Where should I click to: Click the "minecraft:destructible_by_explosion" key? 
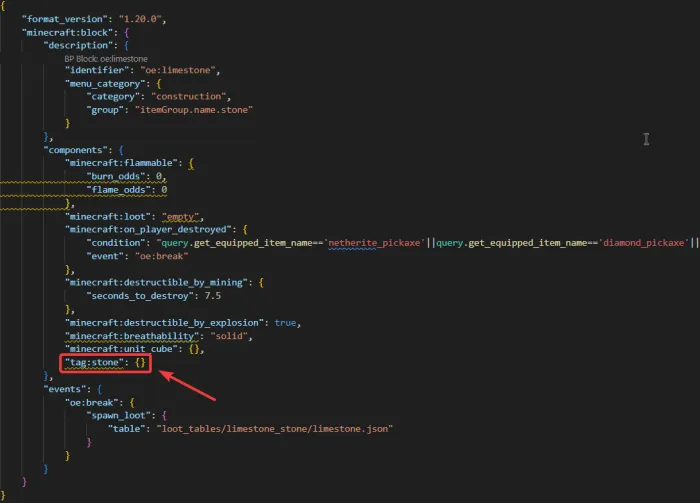tap(167, 323)
